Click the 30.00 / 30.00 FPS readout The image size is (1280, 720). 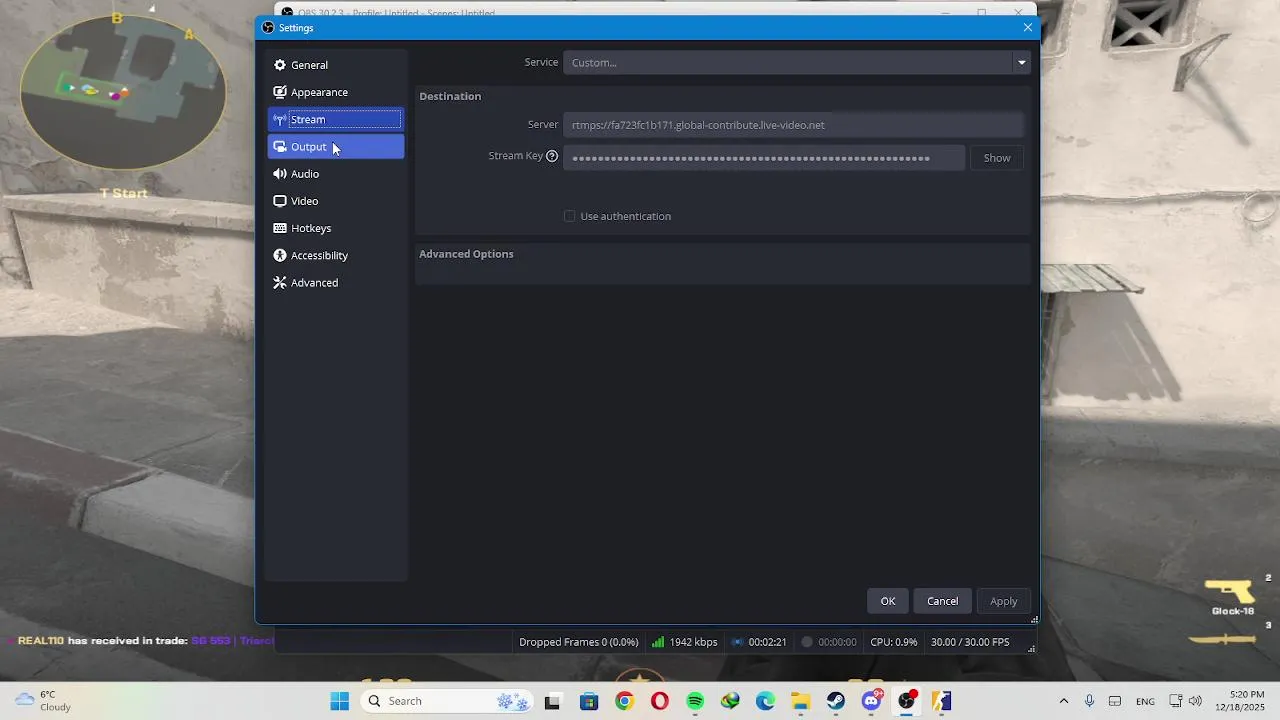pos(970,642)
